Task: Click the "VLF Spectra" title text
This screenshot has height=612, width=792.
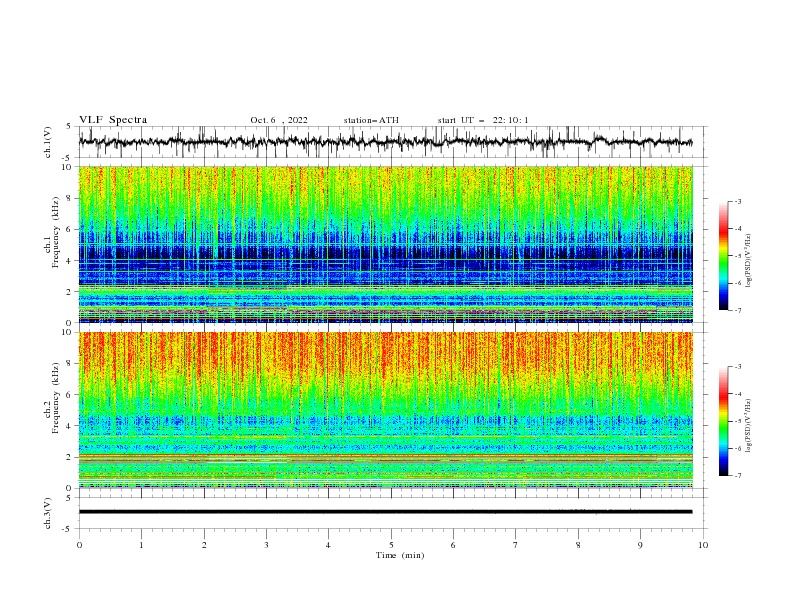Action: [113, 120]
